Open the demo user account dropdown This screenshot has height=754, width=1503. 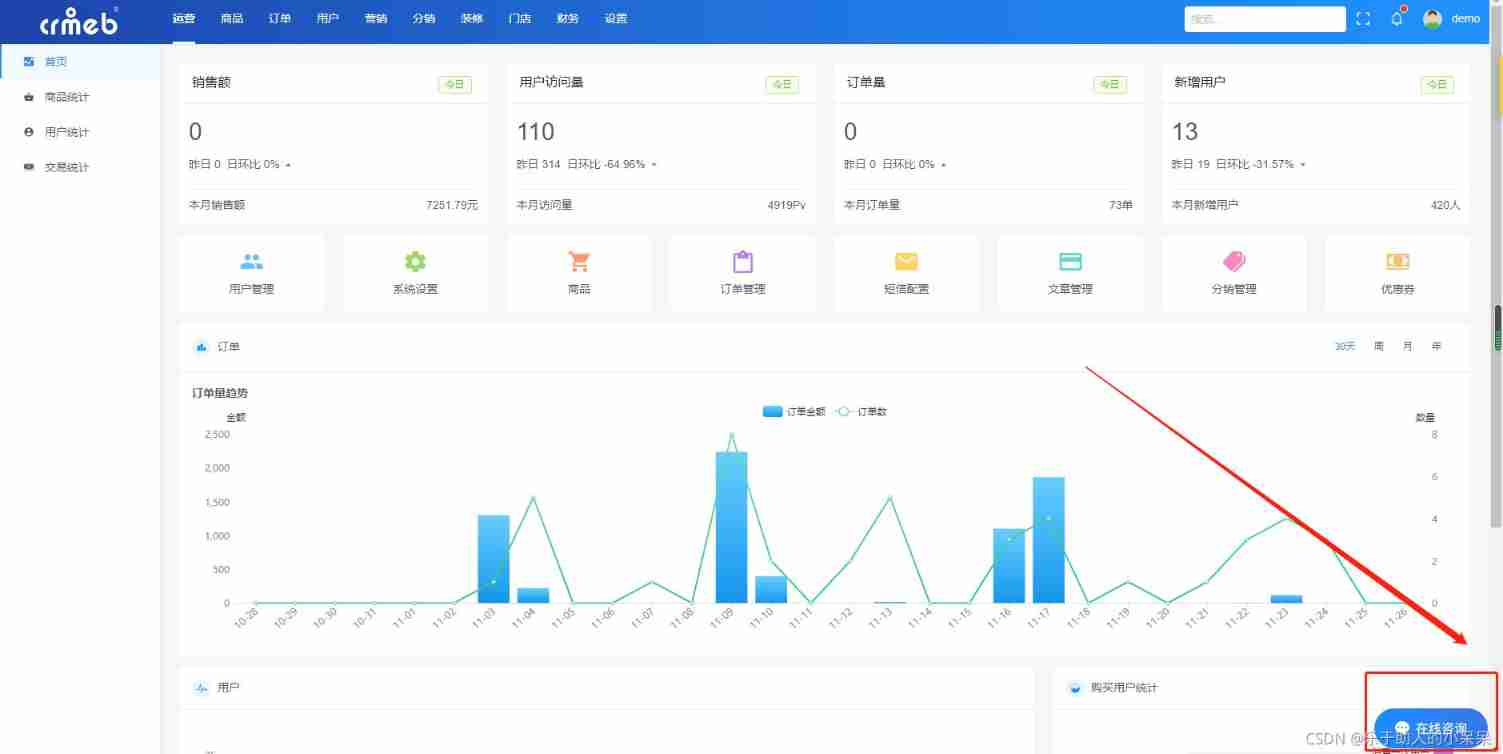pos(1452,19)
